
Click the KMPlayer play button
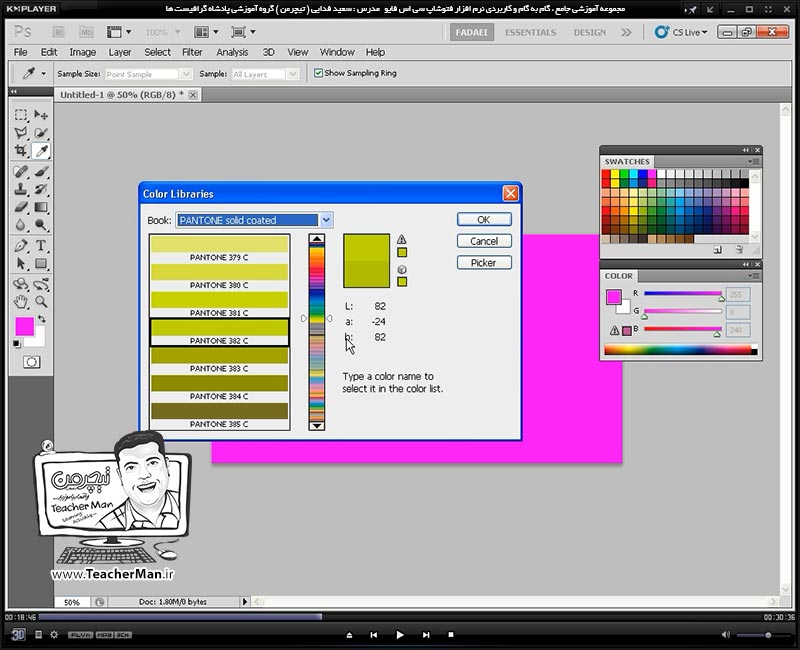[400, 635]
